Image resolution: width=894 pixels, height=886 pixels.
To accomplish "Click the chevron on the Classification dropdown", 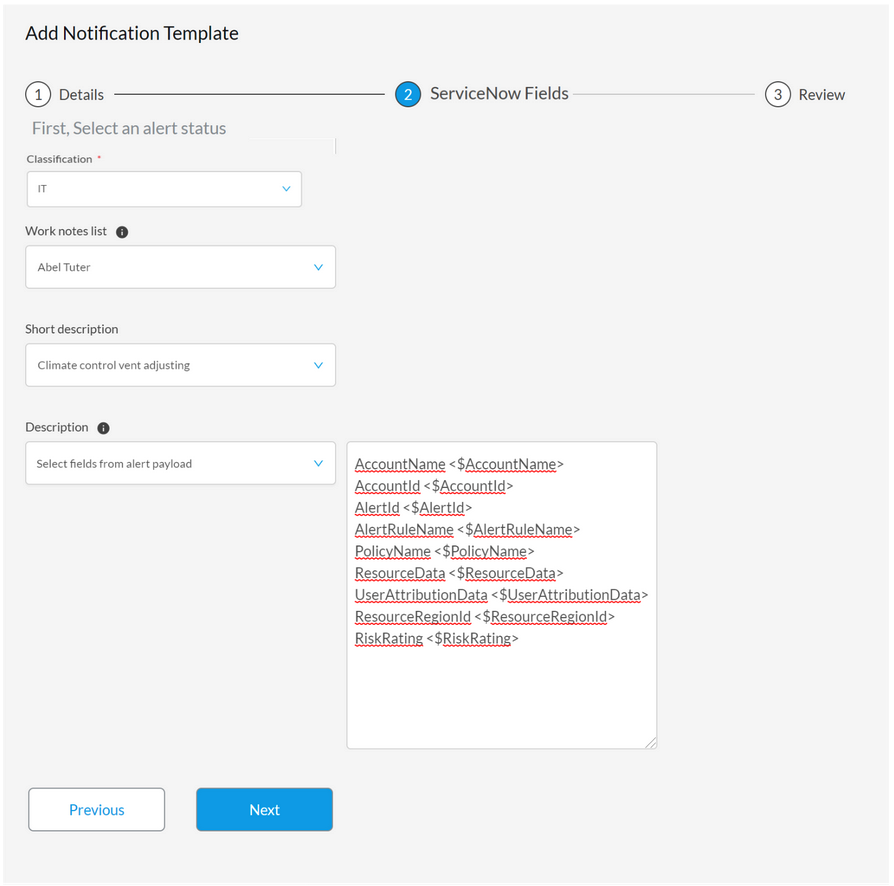I will pos(287,189).
